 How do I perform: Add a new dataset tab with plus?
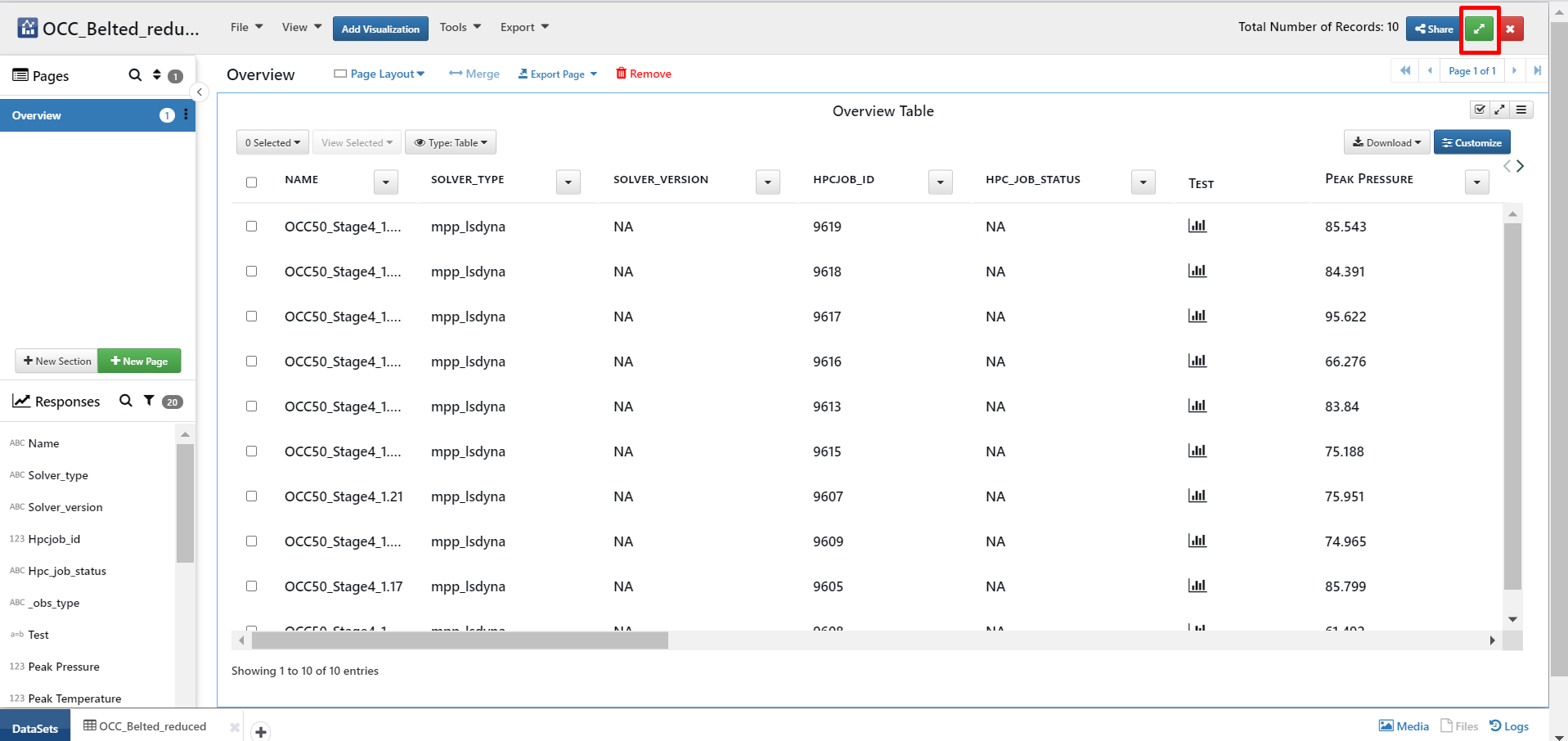pyautogui.click(x=260, y=731)
